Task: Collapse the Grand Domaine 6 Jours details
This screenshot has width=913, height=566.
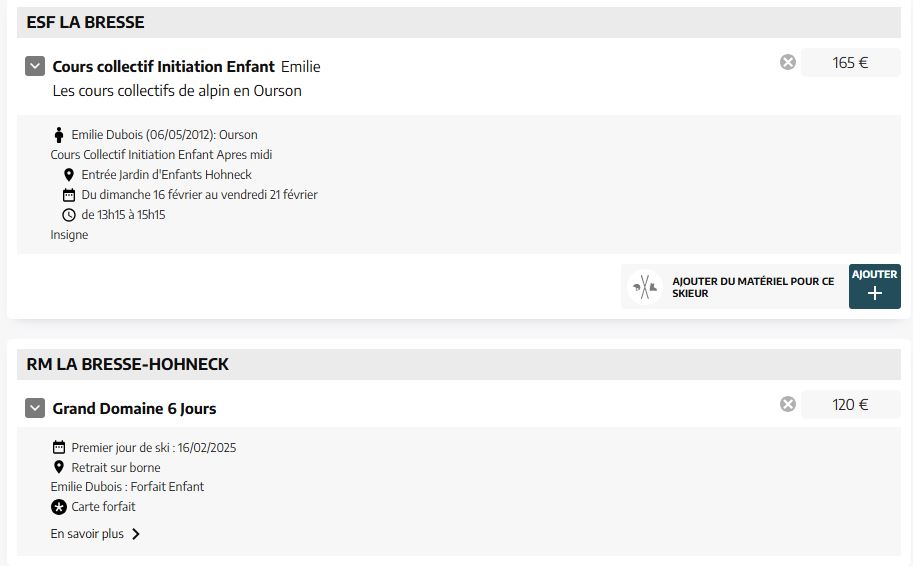Action: [x=35, y=408]
